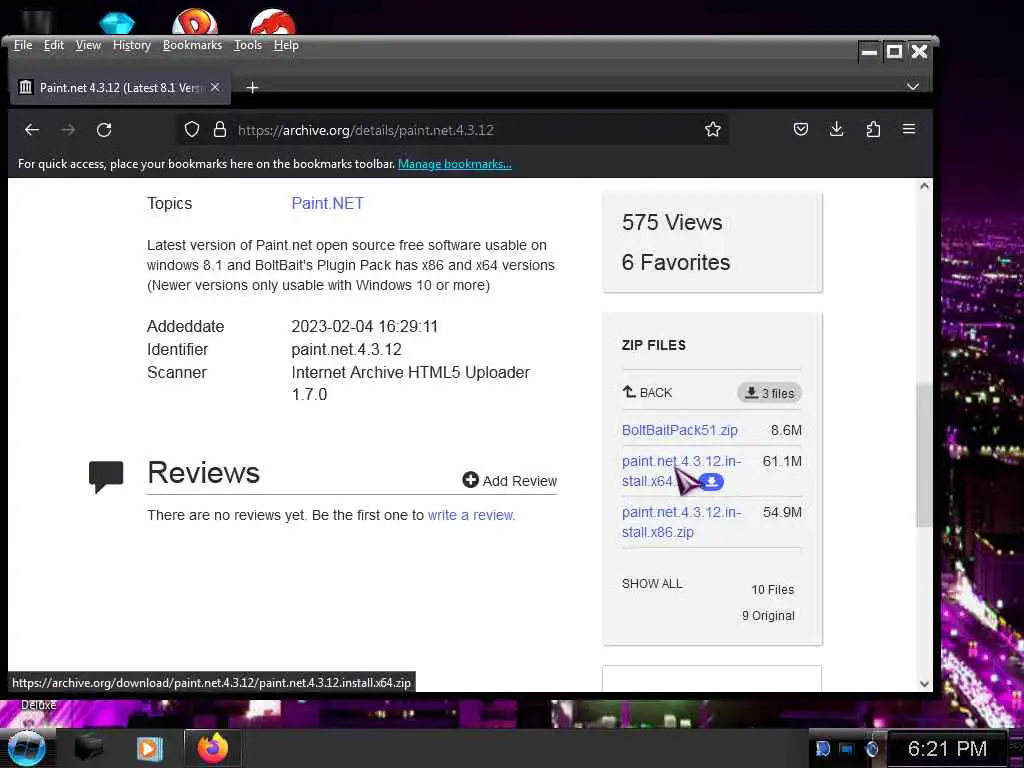Click the 6 Favorites text
Image resolution: width=1024 pixels, height=768 pixels.
point(676,262)
